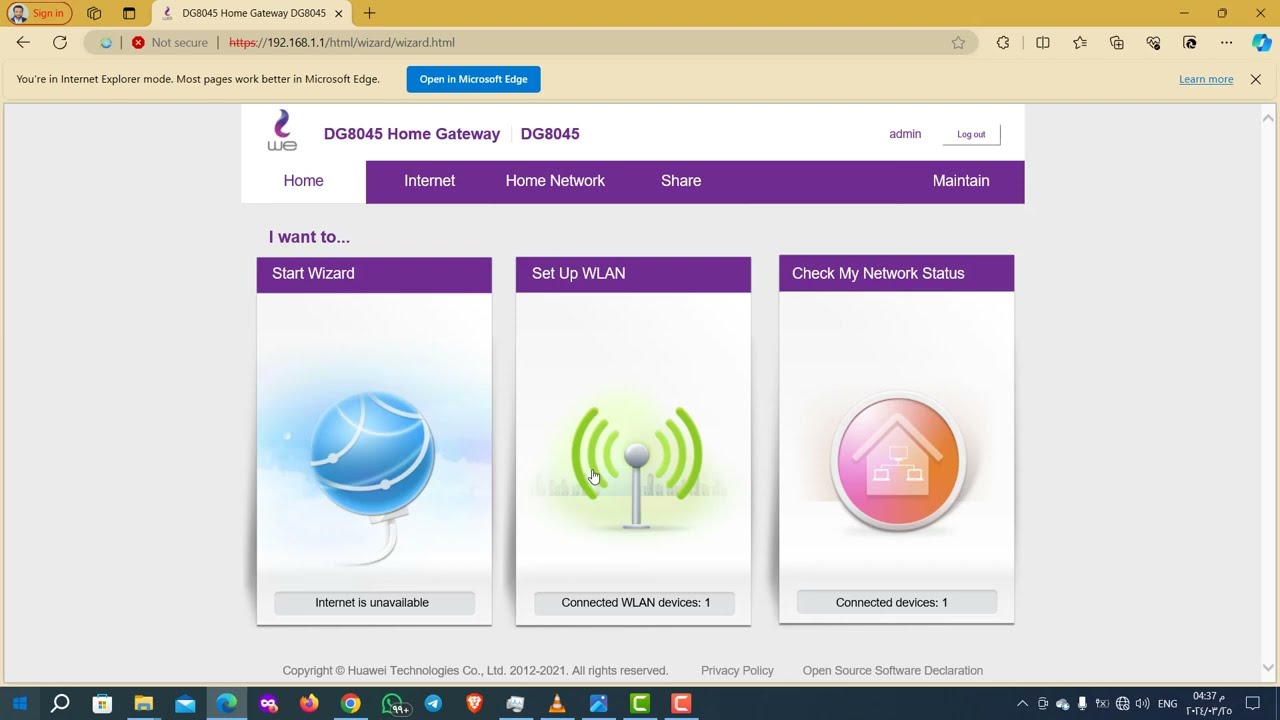Screen dimensions: 1280x720
Task: Open the Favorites list icon
Action: (x=1080, y=43)
